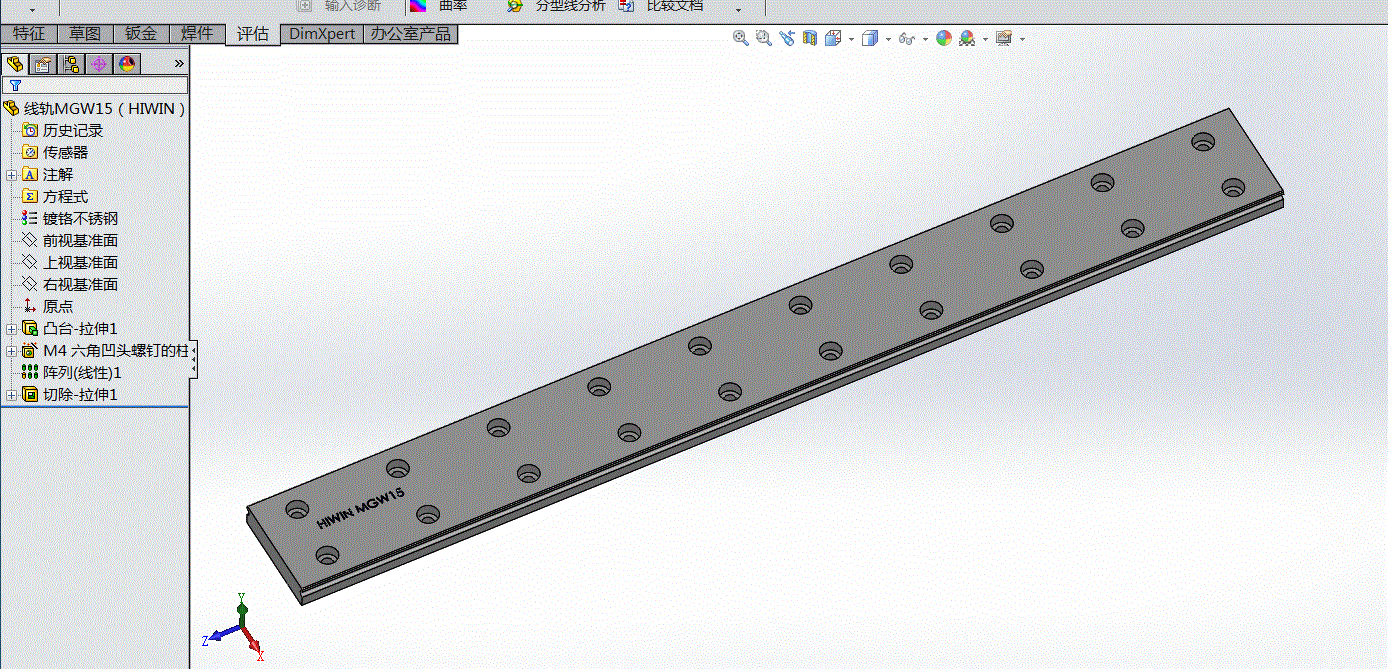Select 历史记录 in the feature tree
Viewport: 1388px width, 669px height.
pos(73,130)
